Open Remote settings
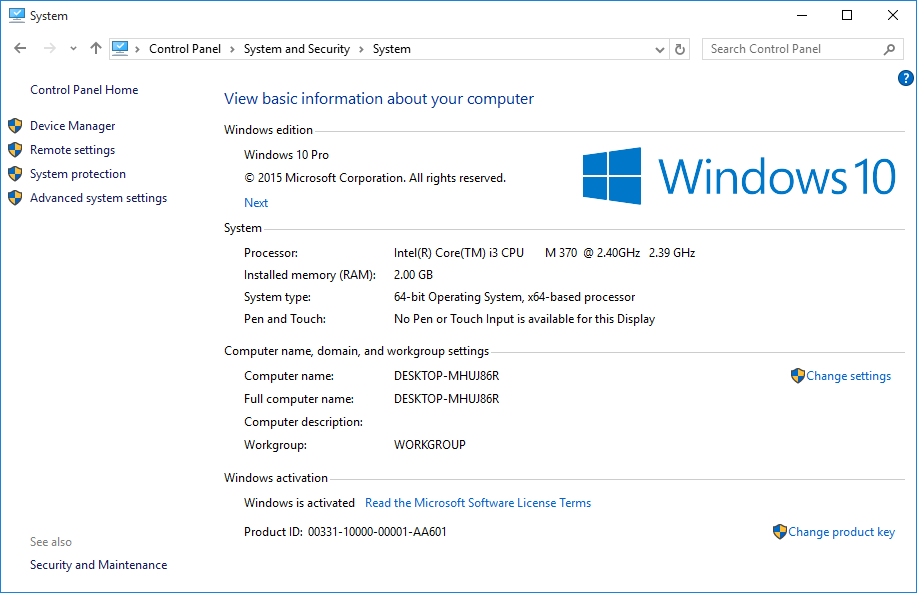The height and width of the screenshot is (593, 917). coord(72,150)
